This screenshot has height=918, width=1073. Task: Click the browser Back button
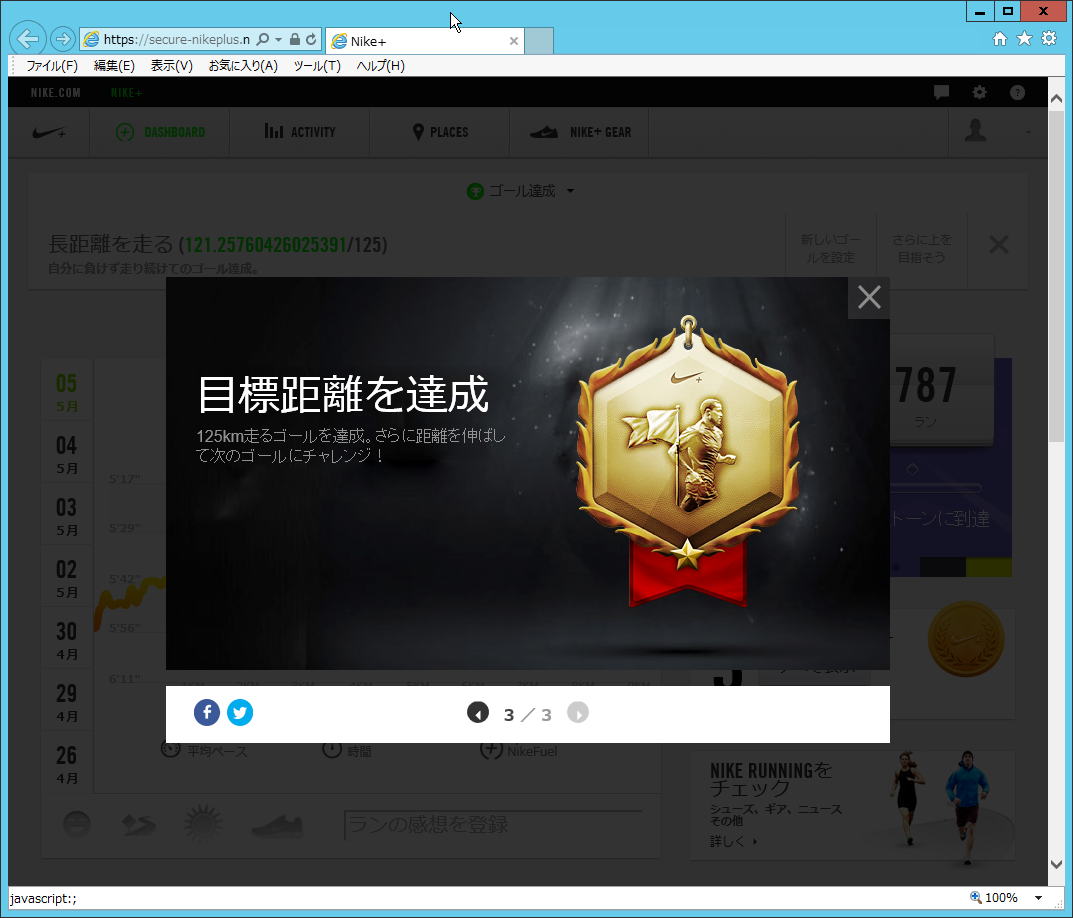pyautogui.click(x=28, y=39)
